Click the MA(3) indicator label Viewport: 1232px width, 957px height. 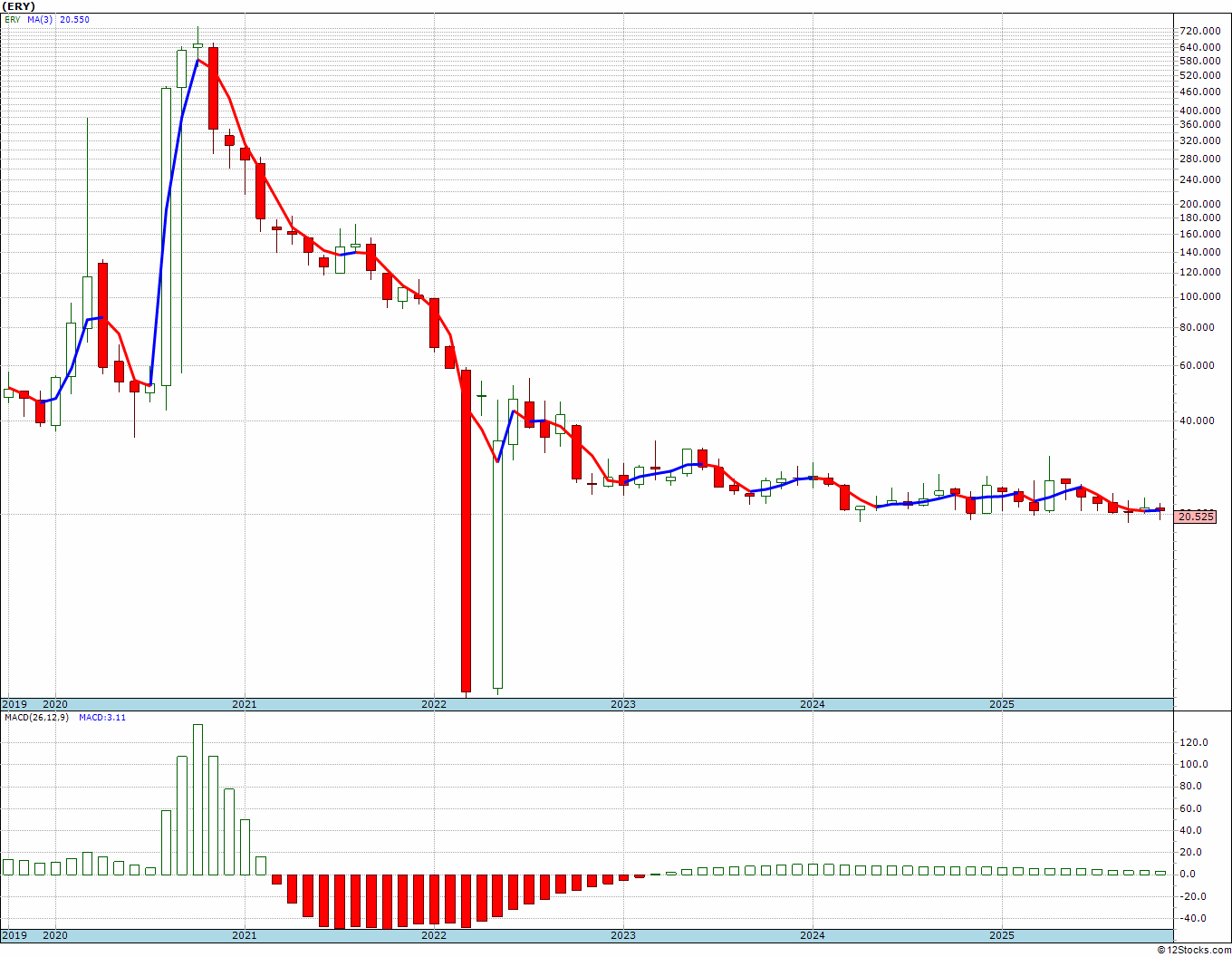pos(40,19)
